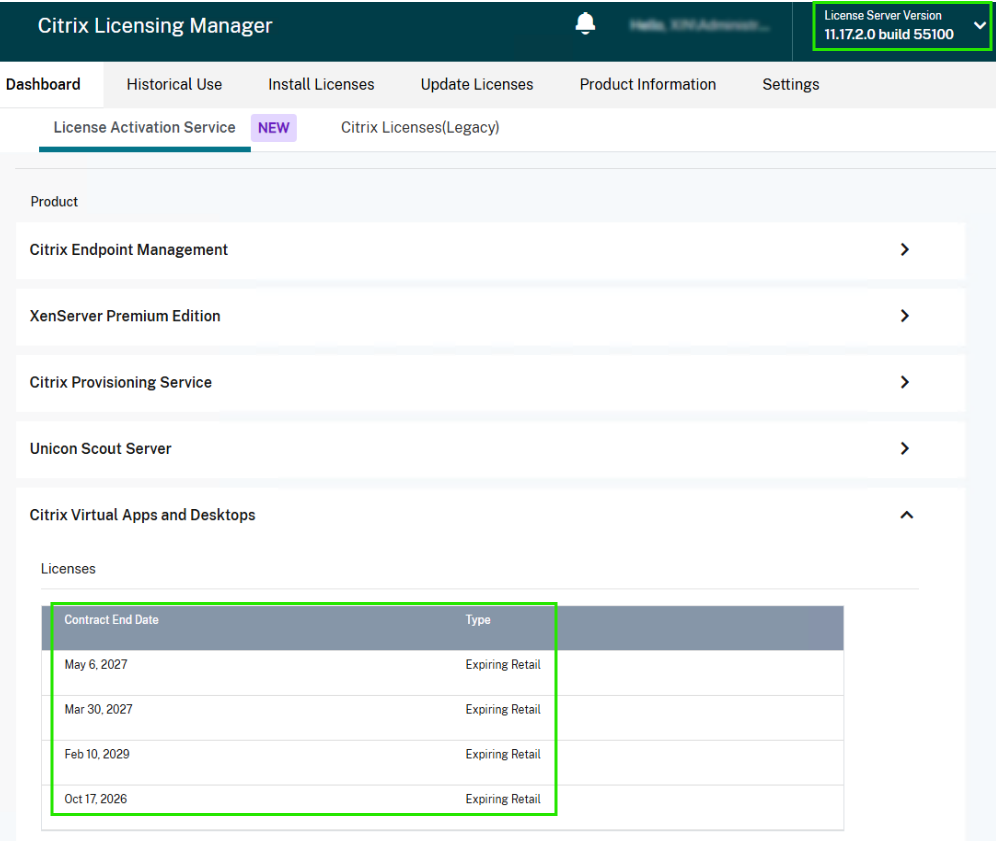Click the Citrix Licensing Manager title
Screen dimensions: 996x841
(155, 25)
